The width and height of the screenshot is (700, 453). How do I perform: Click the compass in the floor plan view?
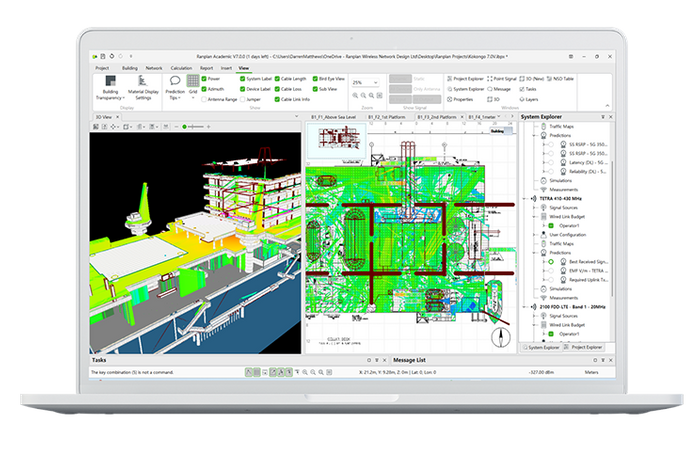click(x=501, y=337)
